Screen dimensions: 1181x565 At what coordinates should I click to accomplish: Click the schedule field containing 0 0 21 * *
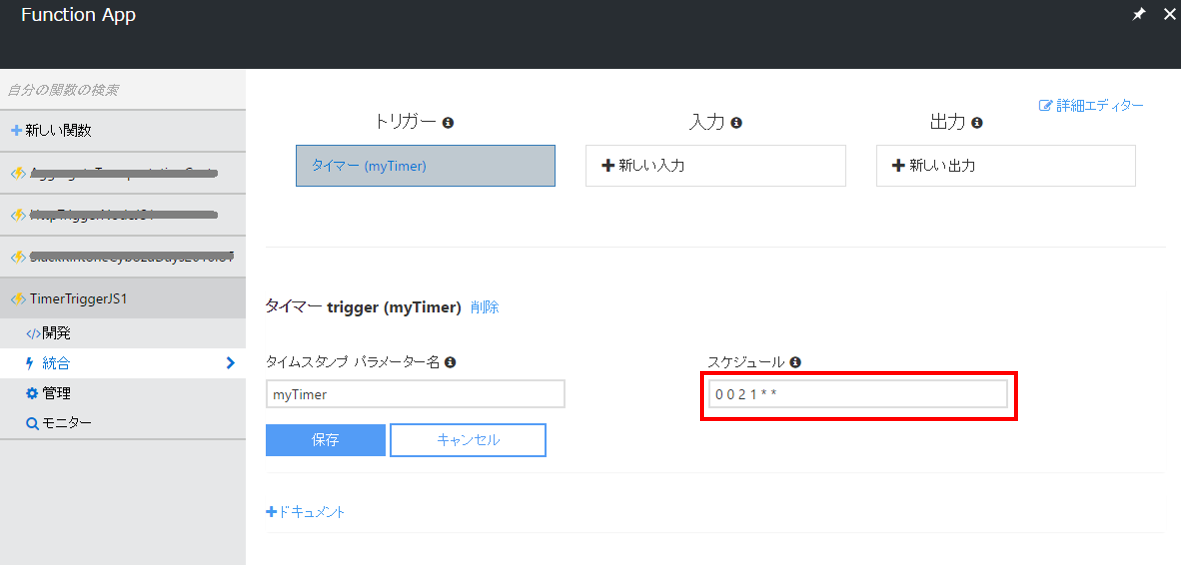[857, 394]
